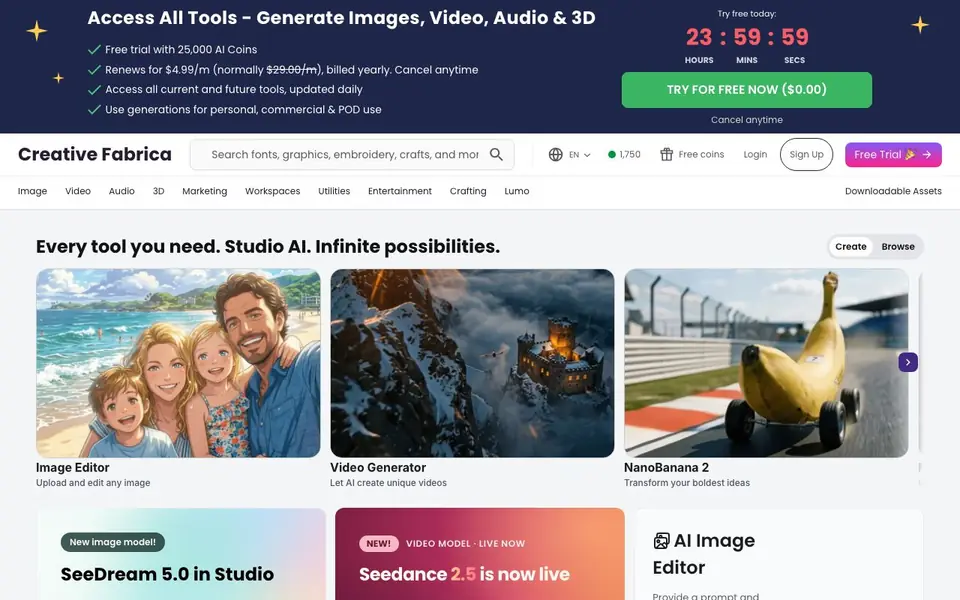Click the 'Renews for $4.99/m' billing line
960x600 pixels.
click(291, 70)
